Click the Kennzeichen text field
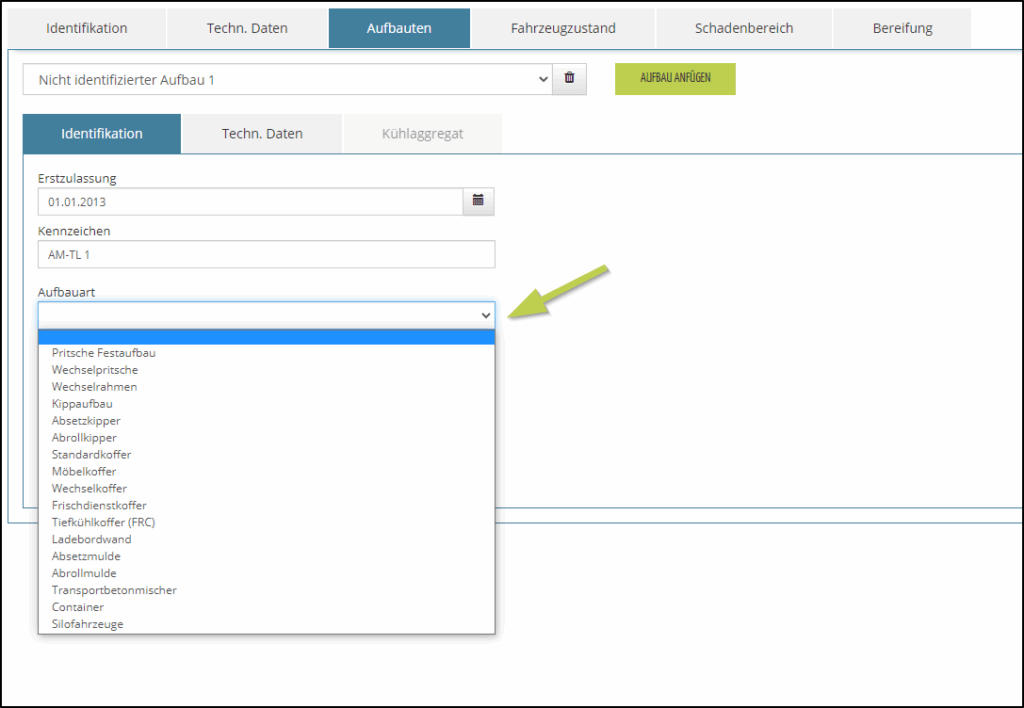Viewport: 1024px width, 708px height. 266,255
